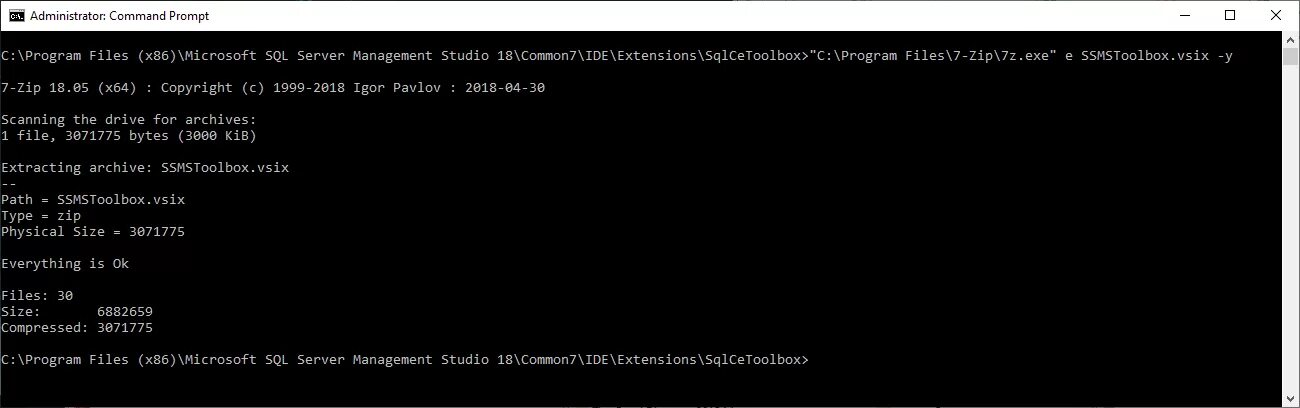The width and height of the screenshot is (1300, 408).
Task: Click the vertical scrollbar thumb
Action: (1290, 56)
